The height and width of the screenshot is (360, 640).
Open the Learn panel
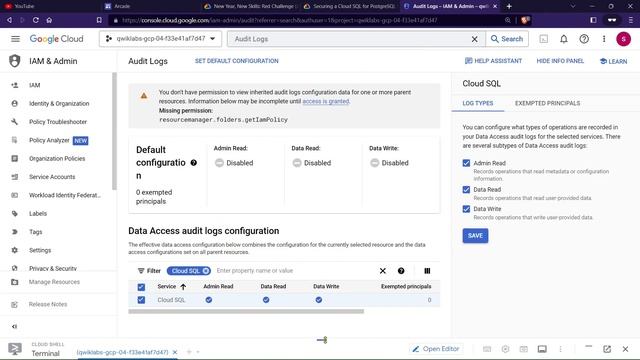pos(613,61)
